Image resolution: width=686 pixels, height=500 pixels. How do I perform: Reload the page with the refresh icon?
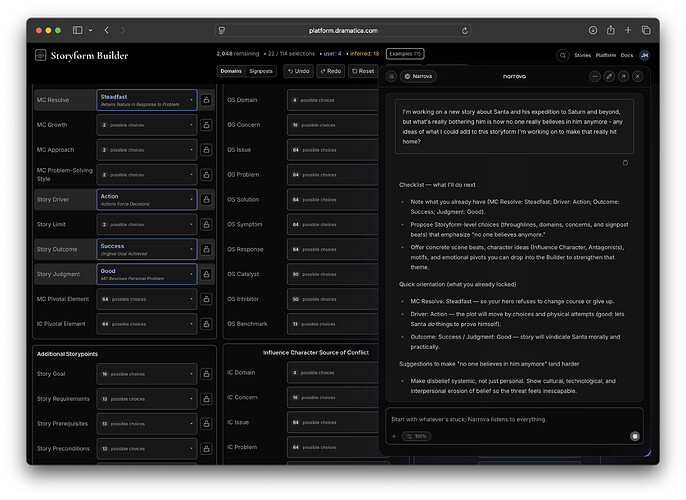click(x=465, y=31)
